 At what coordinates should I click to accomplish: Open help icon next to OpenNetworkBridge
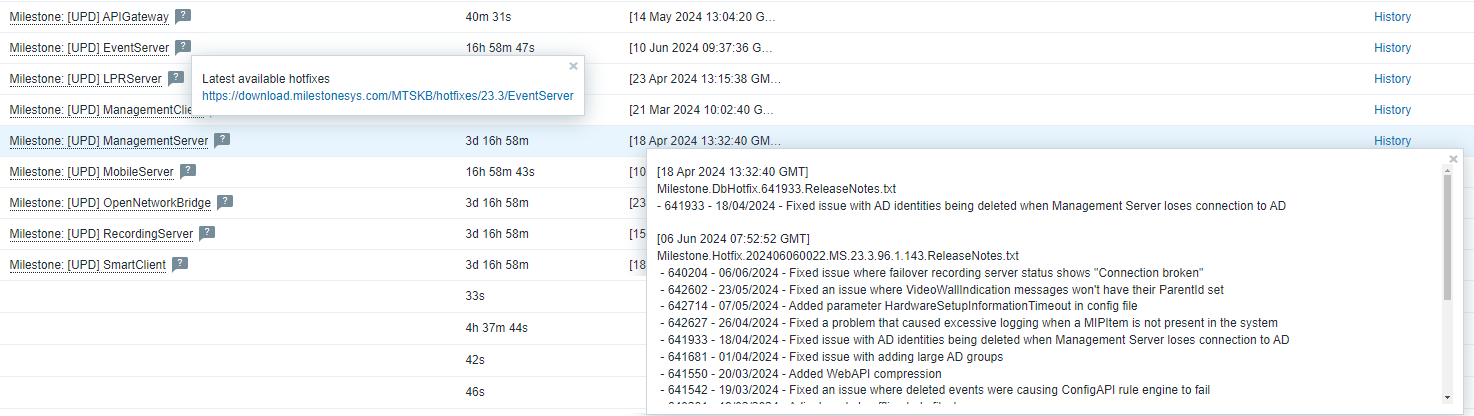[x=225, y=202]
